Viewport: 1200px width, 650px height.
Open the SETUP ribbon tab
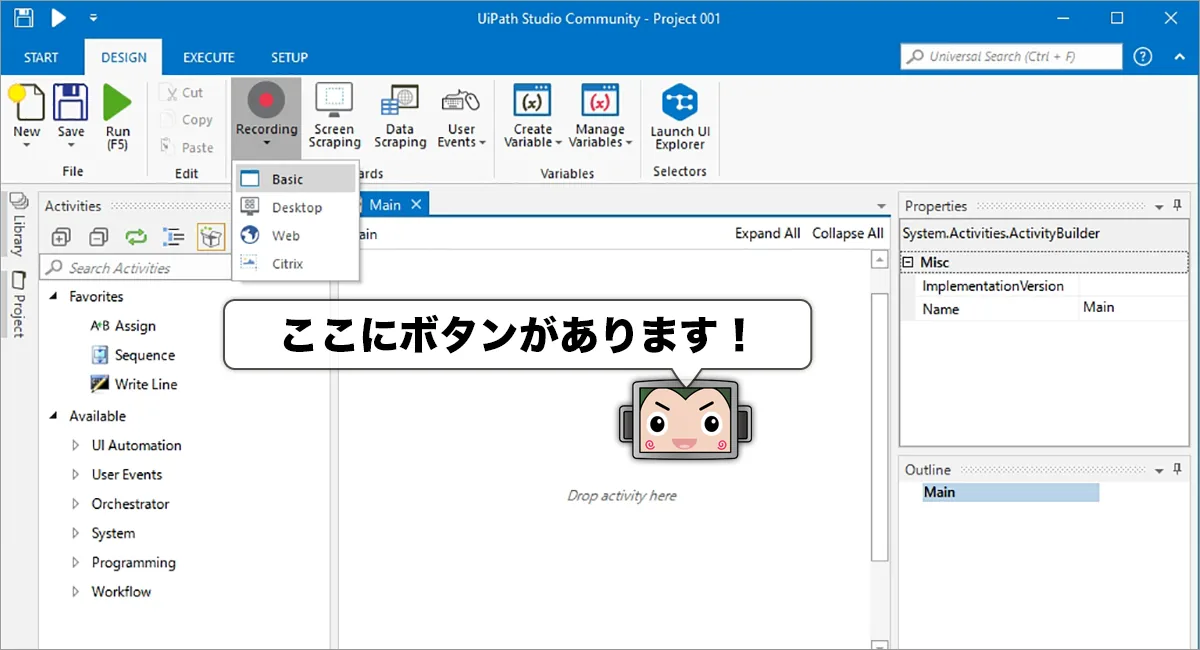289,57
